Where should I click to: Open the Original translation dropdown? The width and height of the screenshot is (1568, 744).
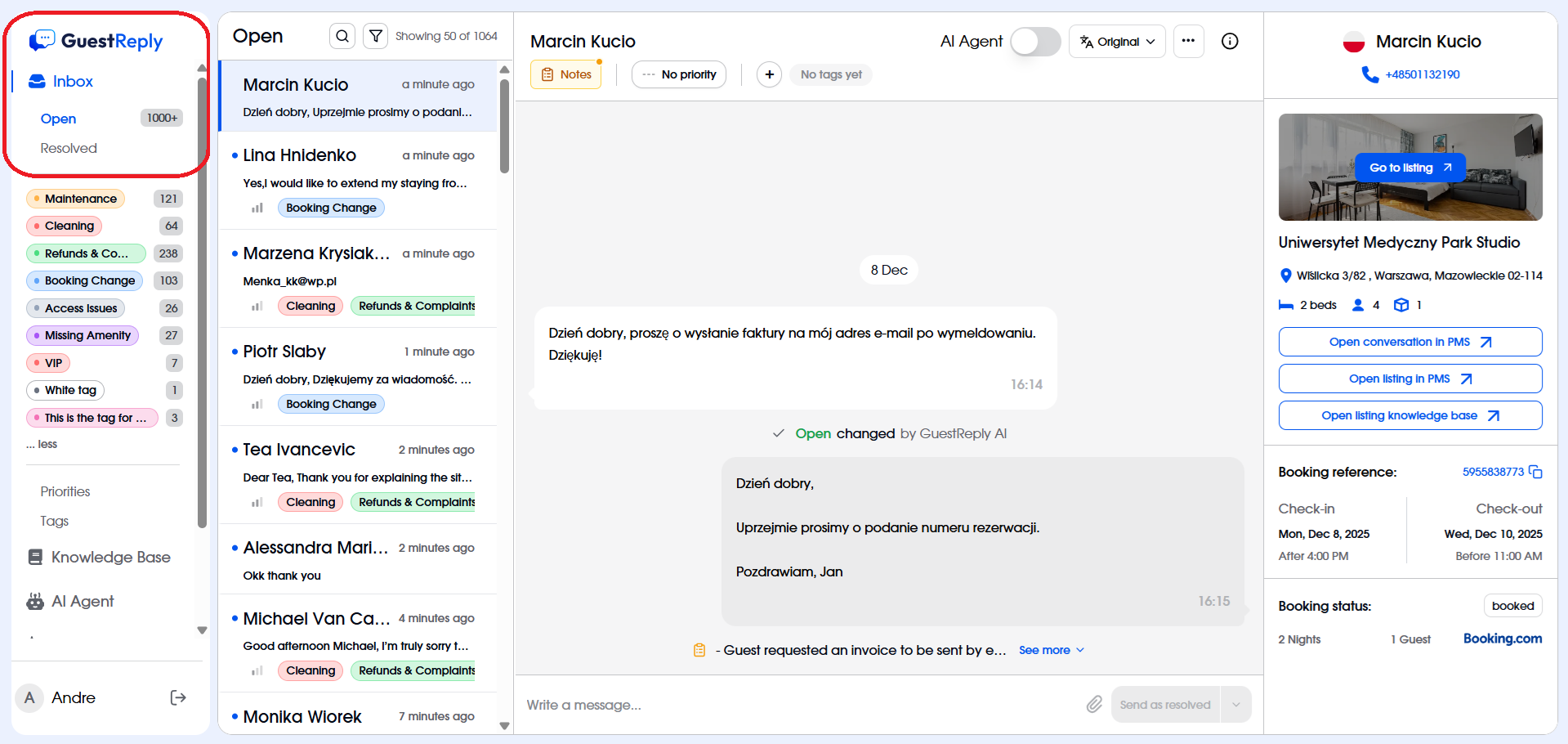[x=1117, y=42]
